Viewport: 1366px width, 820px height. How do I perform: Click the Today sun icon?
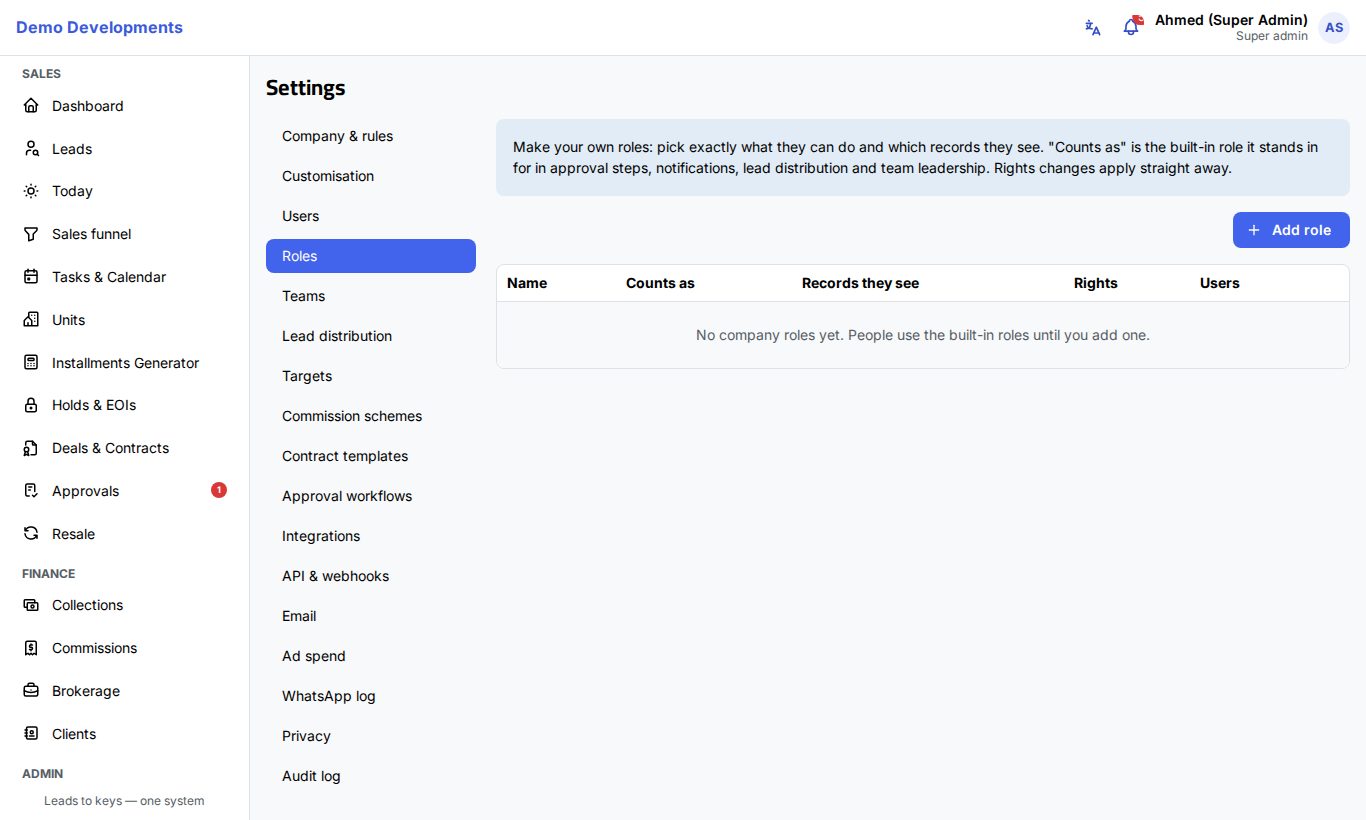tap(31, 191)
